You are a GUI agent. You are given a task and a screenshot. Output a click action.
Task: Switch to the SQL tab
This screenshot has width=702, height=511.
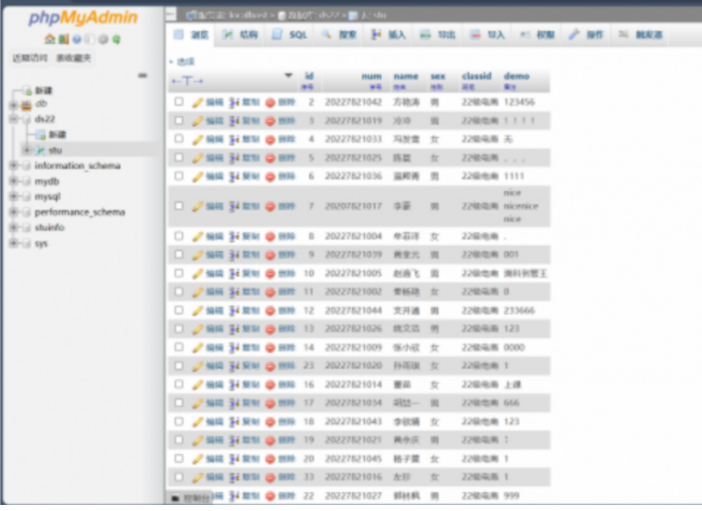coord(290,35)
